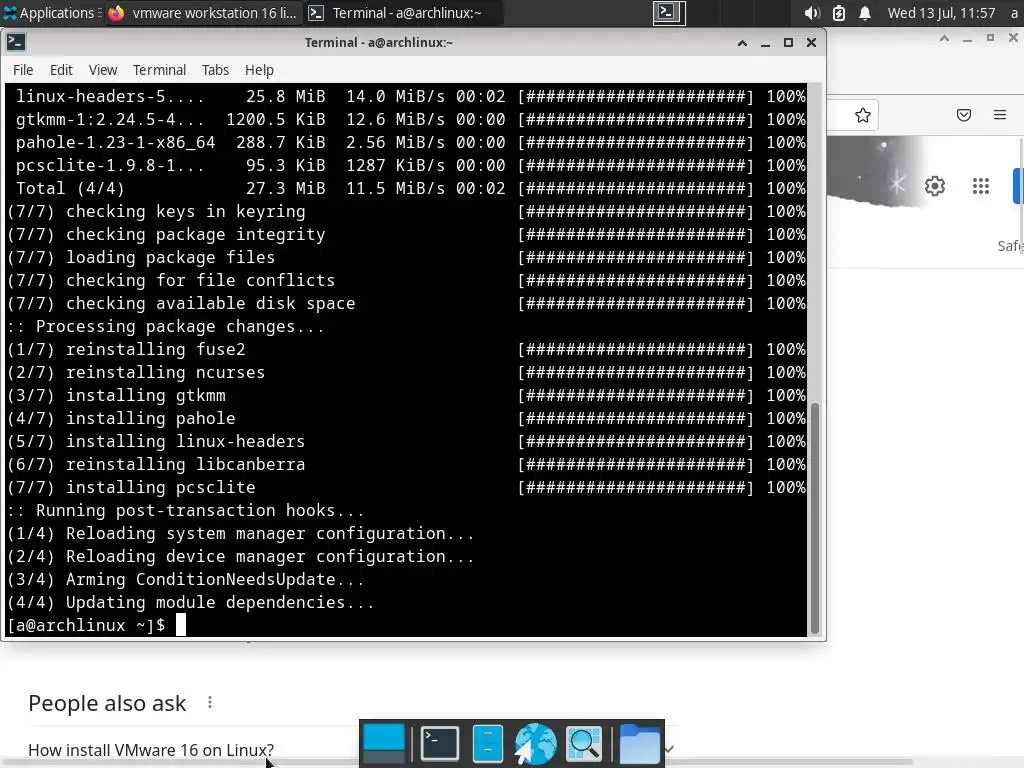Launch Web Browser globe icon in dock
Screen dimensions: 1024x768
536,744
